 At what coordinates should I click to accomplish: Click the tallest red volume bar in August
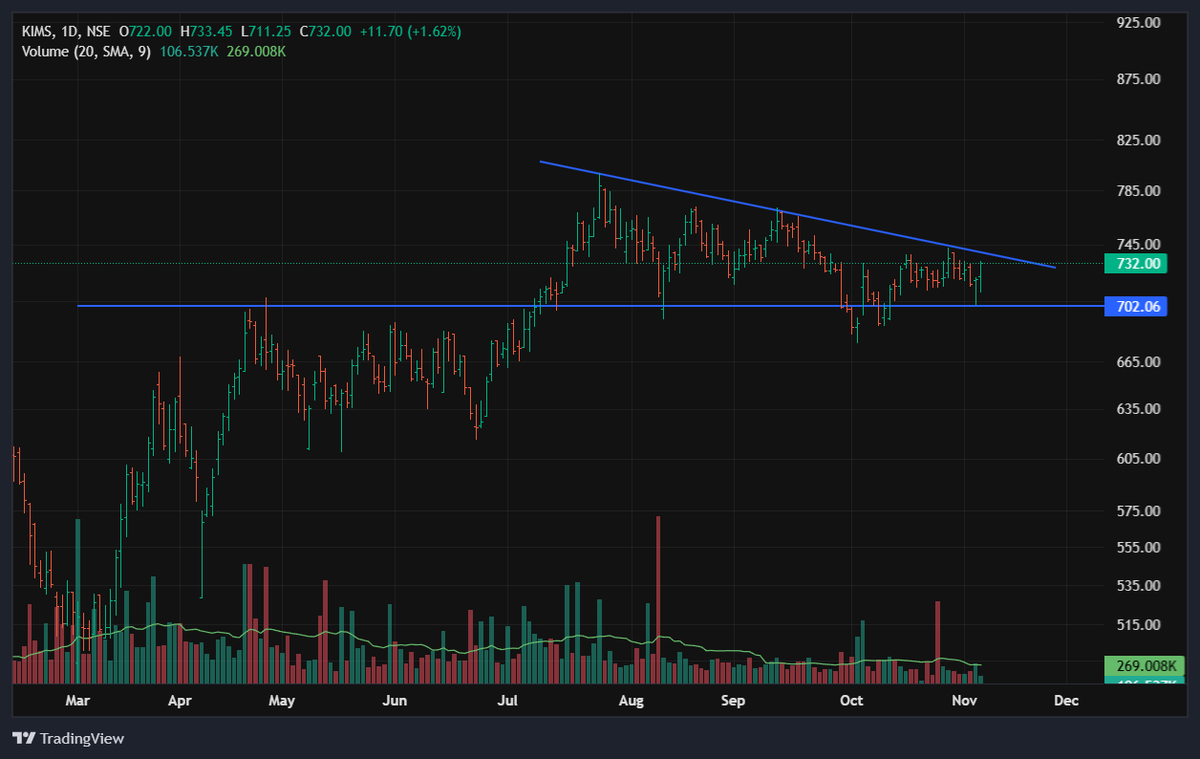(x=658, y=599)
